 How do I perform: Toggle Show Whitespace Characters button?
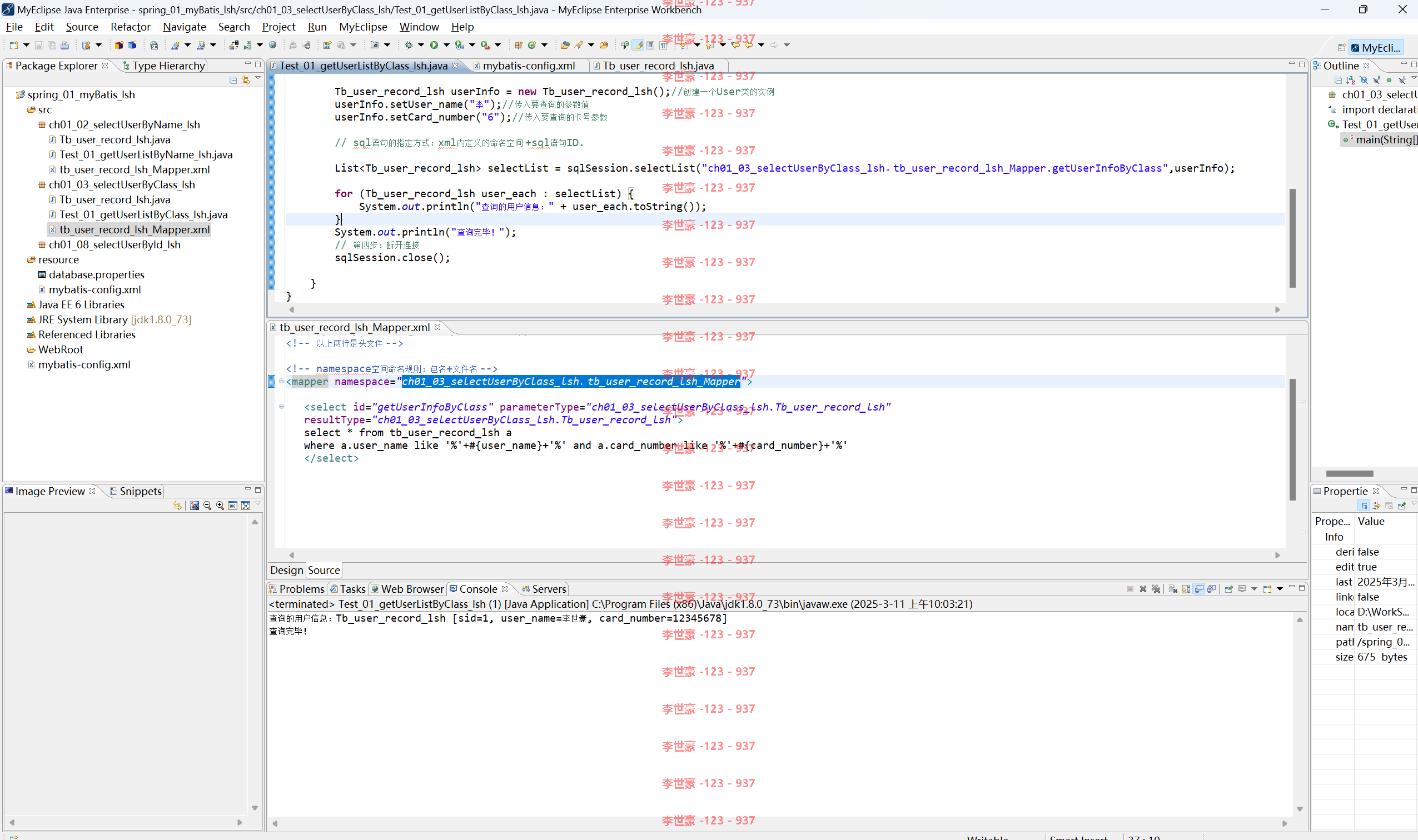coord(664,44)
